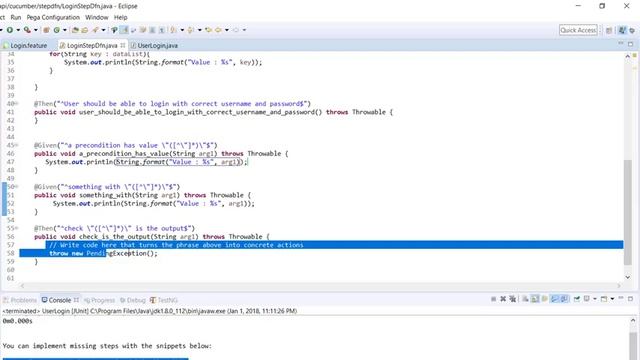This screenshot has width=640, height=360.
Task: Open the Run menu
Action: coord(16,18)
